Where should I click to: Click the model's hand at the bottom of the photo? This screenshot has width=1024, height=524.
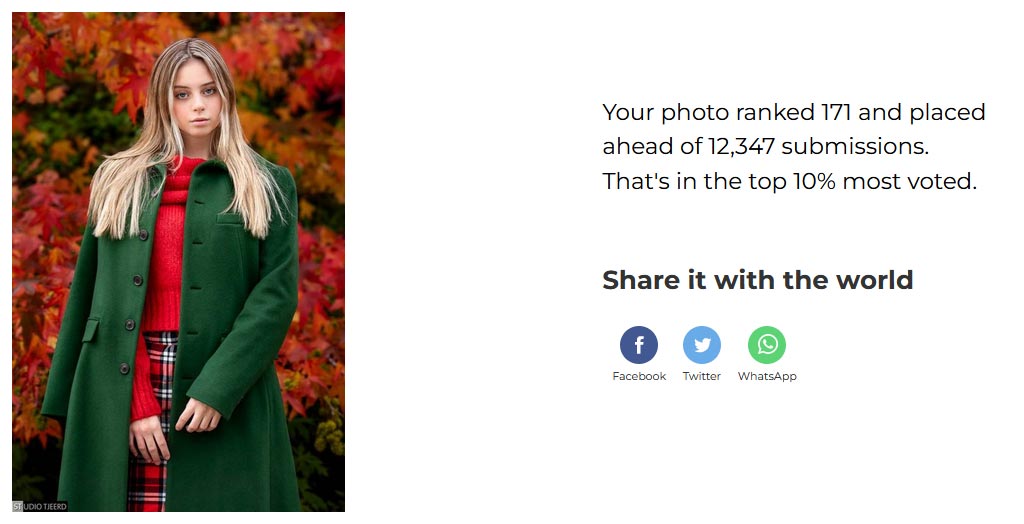click(148, 439)
